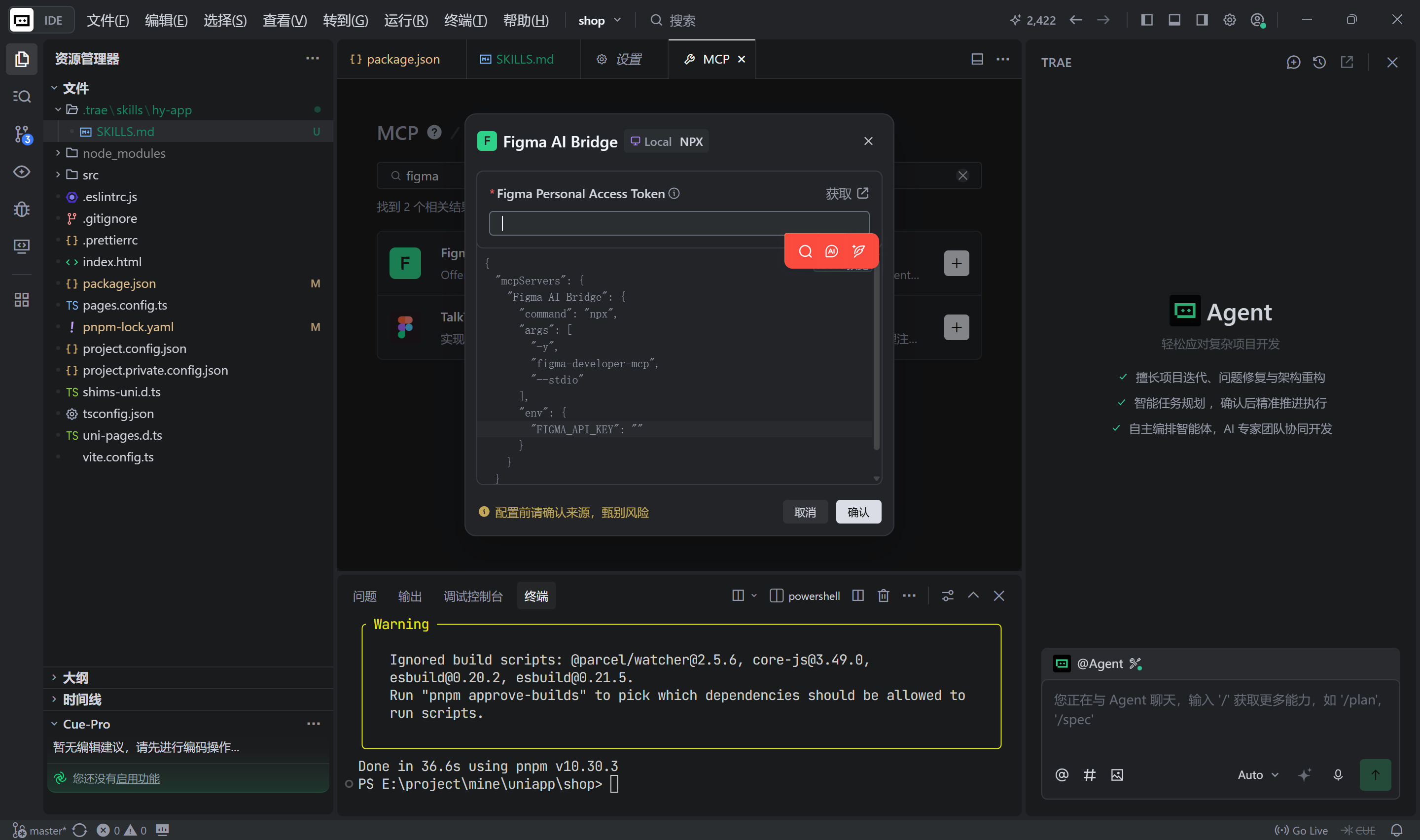Click the 获取 link to get token
Image resolution: width=1420 pixels, height=840 pixels.
(847, 194)
